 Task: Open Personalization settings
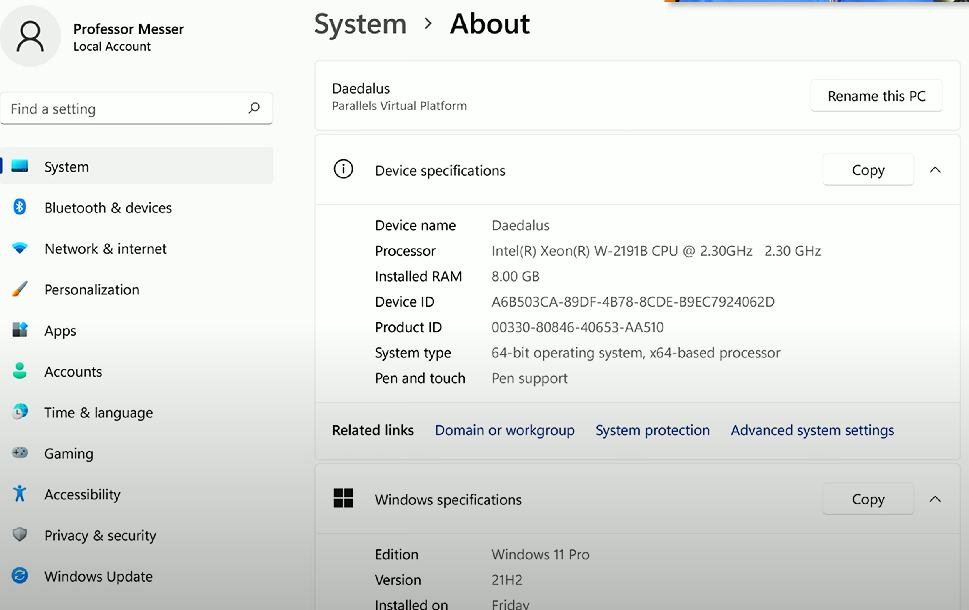pos(137,289)
